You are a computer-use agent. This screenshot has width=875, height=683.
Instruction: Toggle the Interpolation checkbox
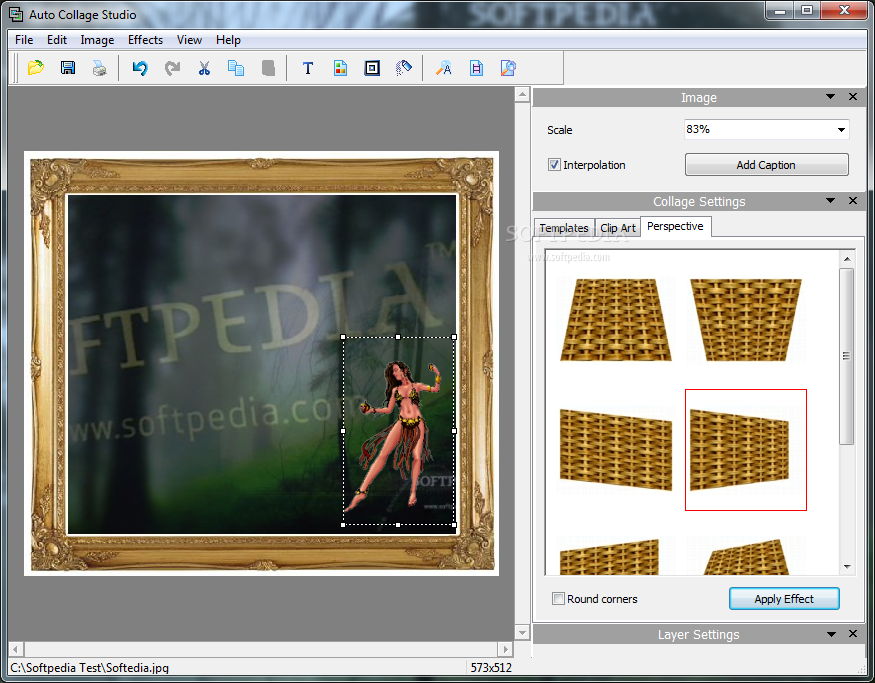(x=554, y=165)
